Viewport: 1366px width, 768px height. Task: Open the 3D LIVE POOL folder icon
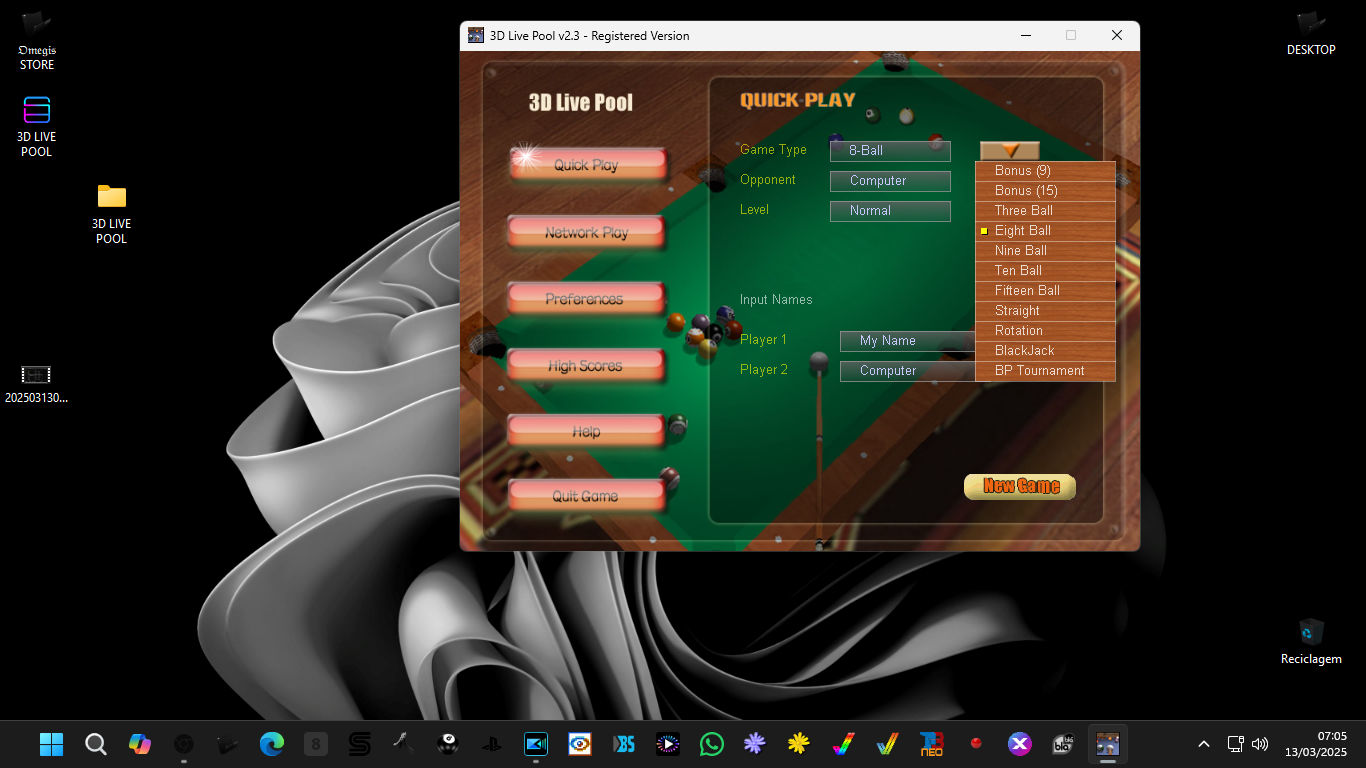(x=111, y=213)
